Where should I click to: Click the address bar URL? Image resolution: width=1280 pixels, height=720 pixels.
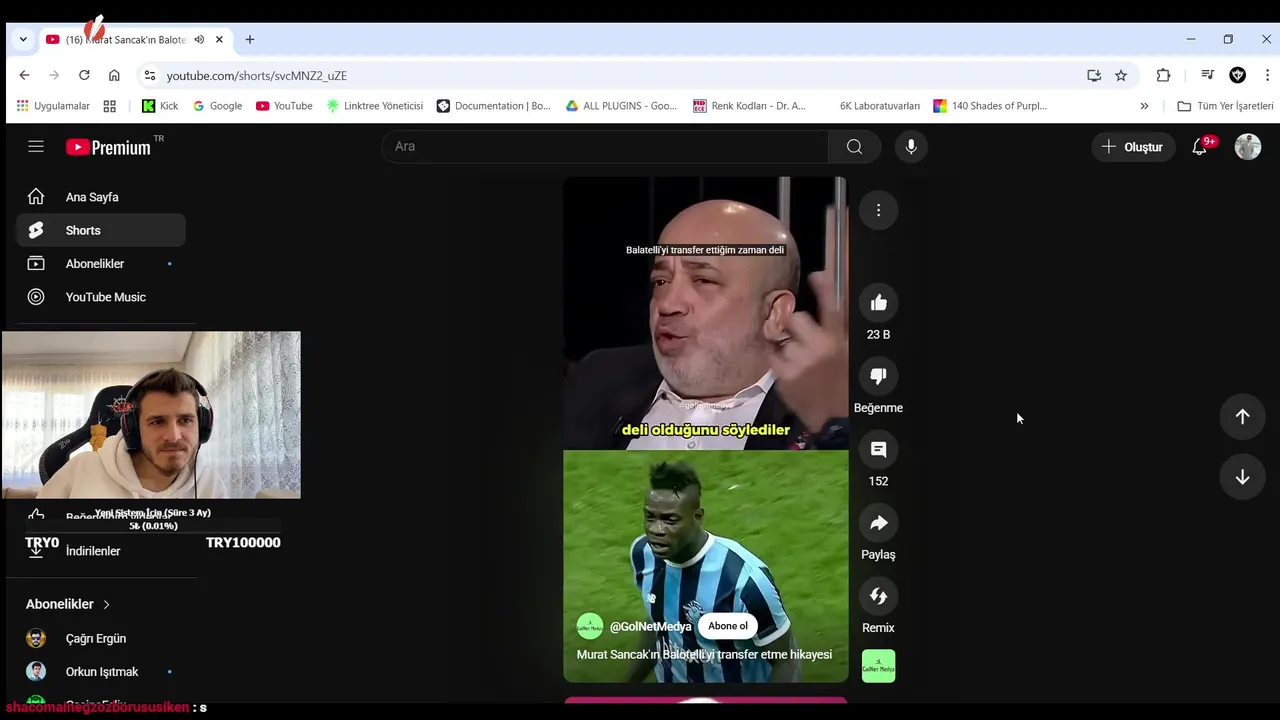coord(257,76)
